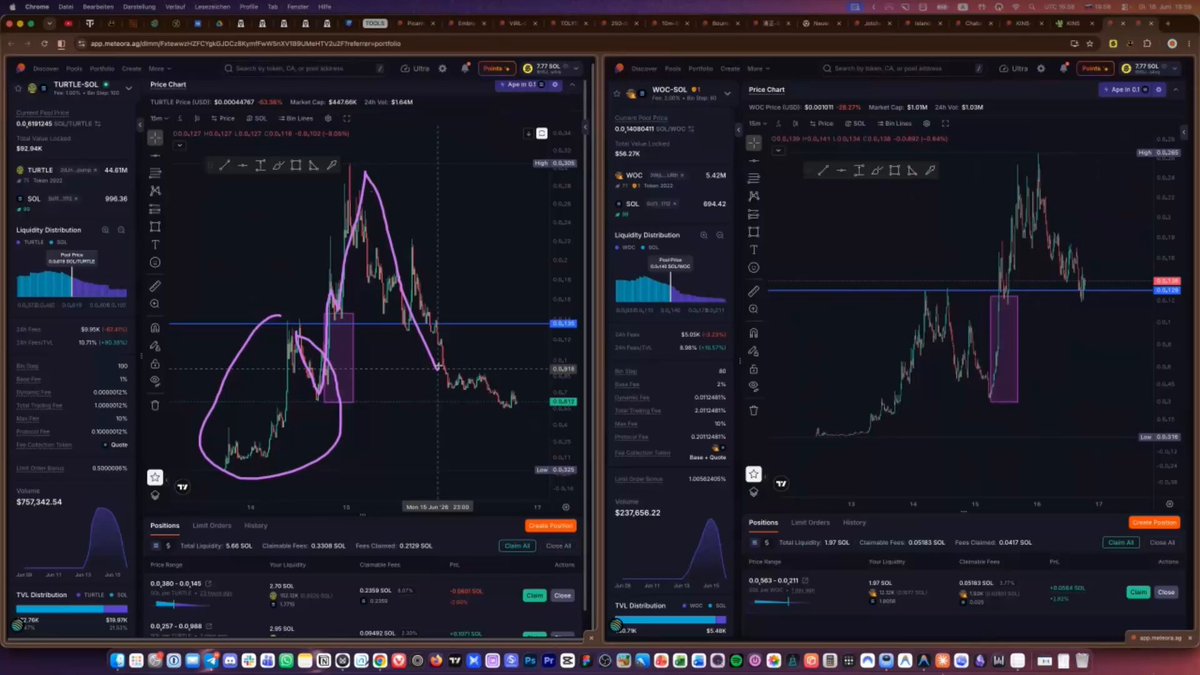Choose the shapes rectangle tool in WOC-SOL chart sidebar
Image resolution: width=1200 pixels, height=675 pixels.
[754, 232]
